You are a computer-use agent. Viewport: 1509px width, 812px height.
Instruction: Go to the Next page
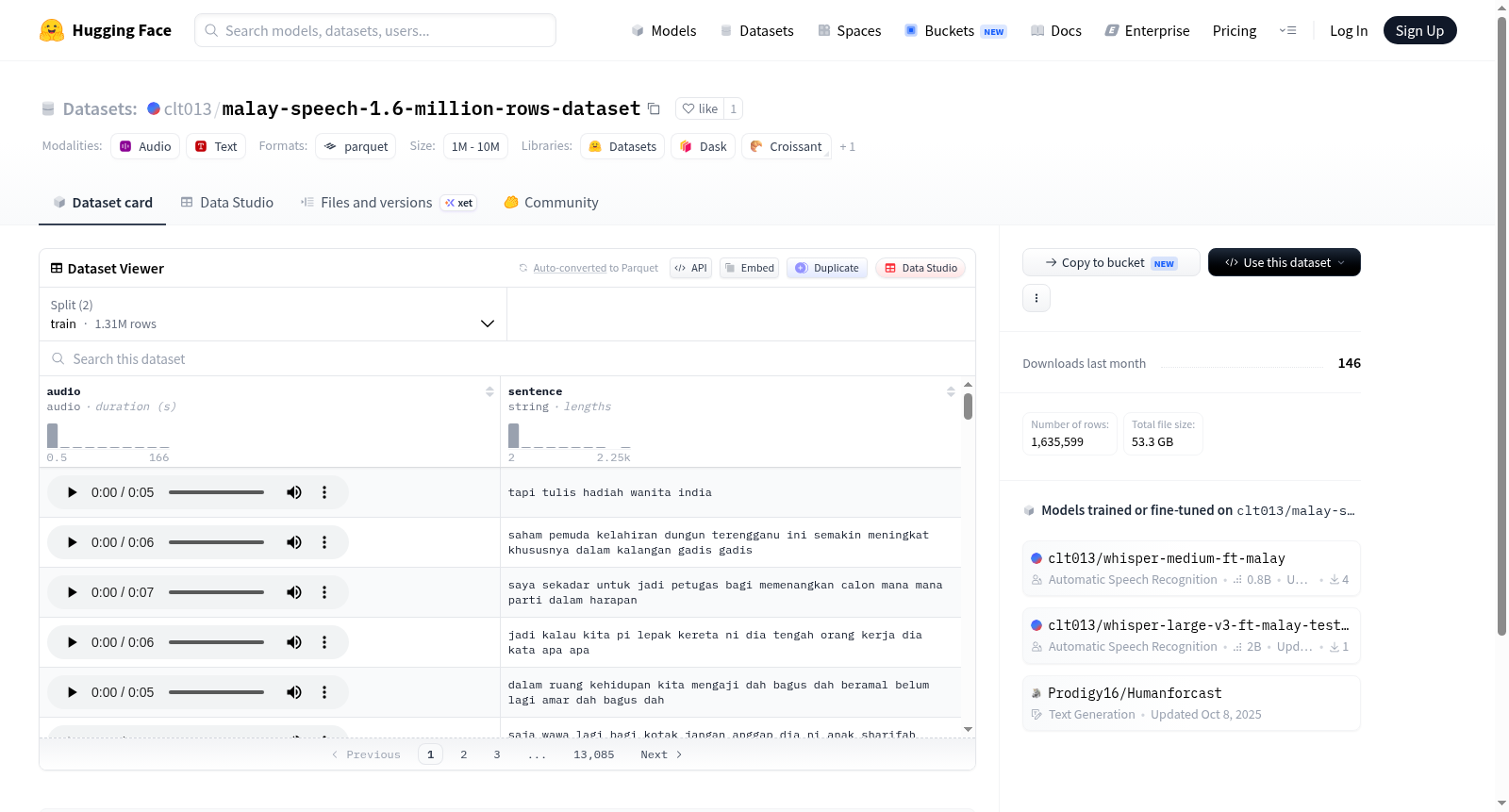(661, 754)
